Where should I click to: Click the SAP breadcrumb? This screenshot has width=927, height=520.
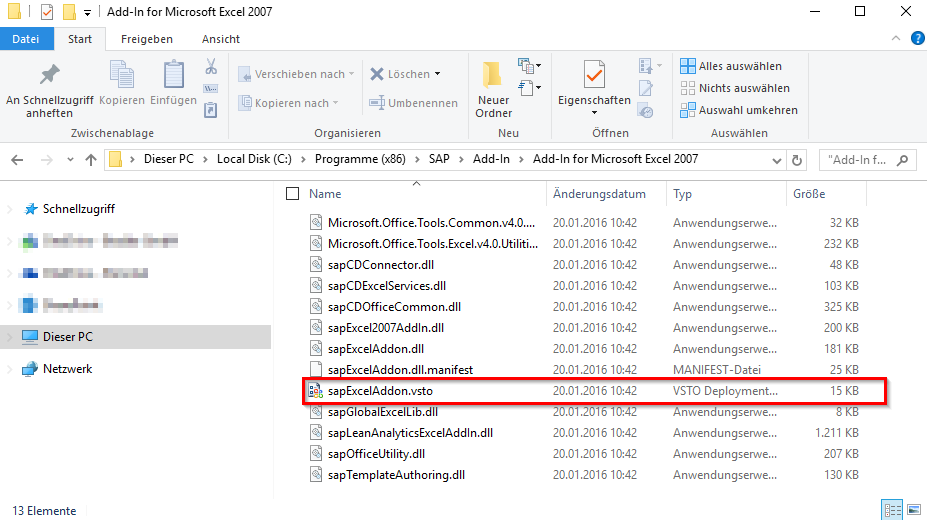(x=439, y=159)
